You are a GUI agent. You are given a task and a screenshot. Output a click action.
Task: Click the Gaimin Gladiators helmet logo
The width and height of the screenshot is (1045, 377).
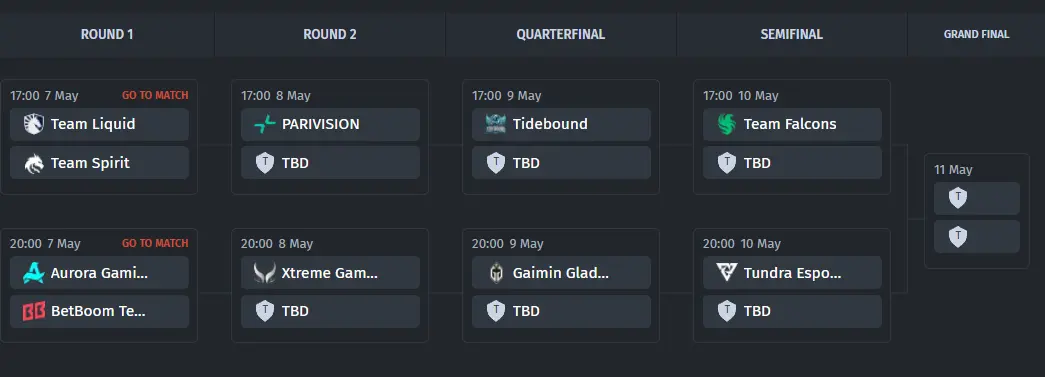[496, 272]
